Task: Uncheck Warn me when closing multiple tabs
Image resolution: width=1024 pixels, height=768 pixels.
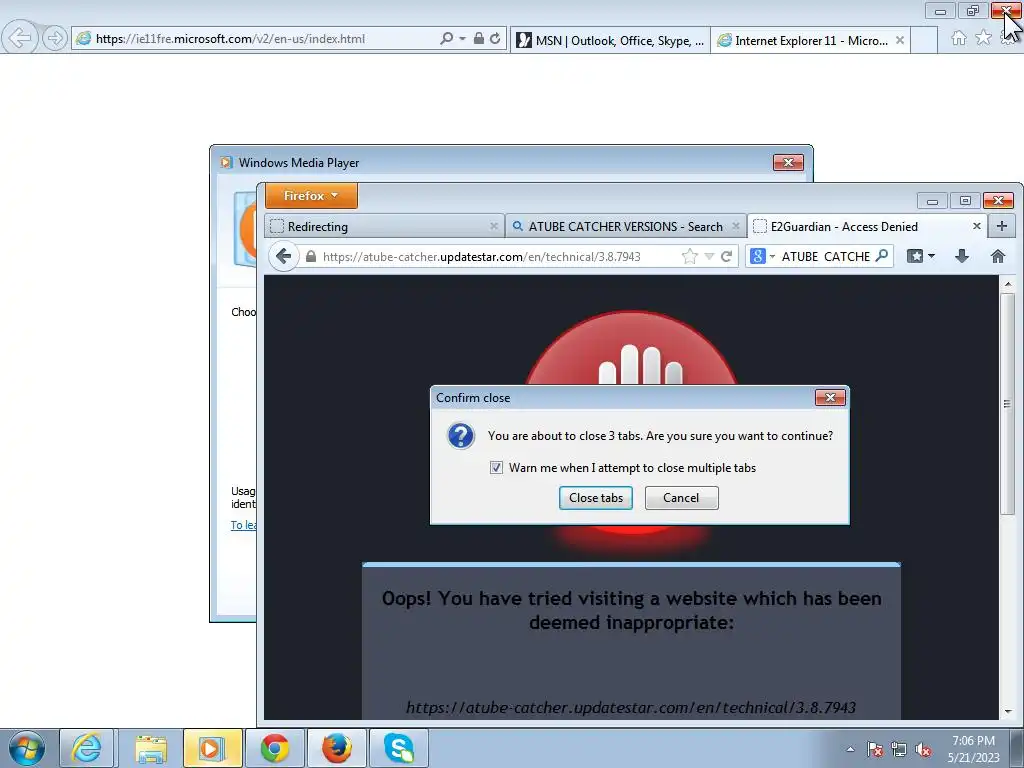Action: [496, 468]
